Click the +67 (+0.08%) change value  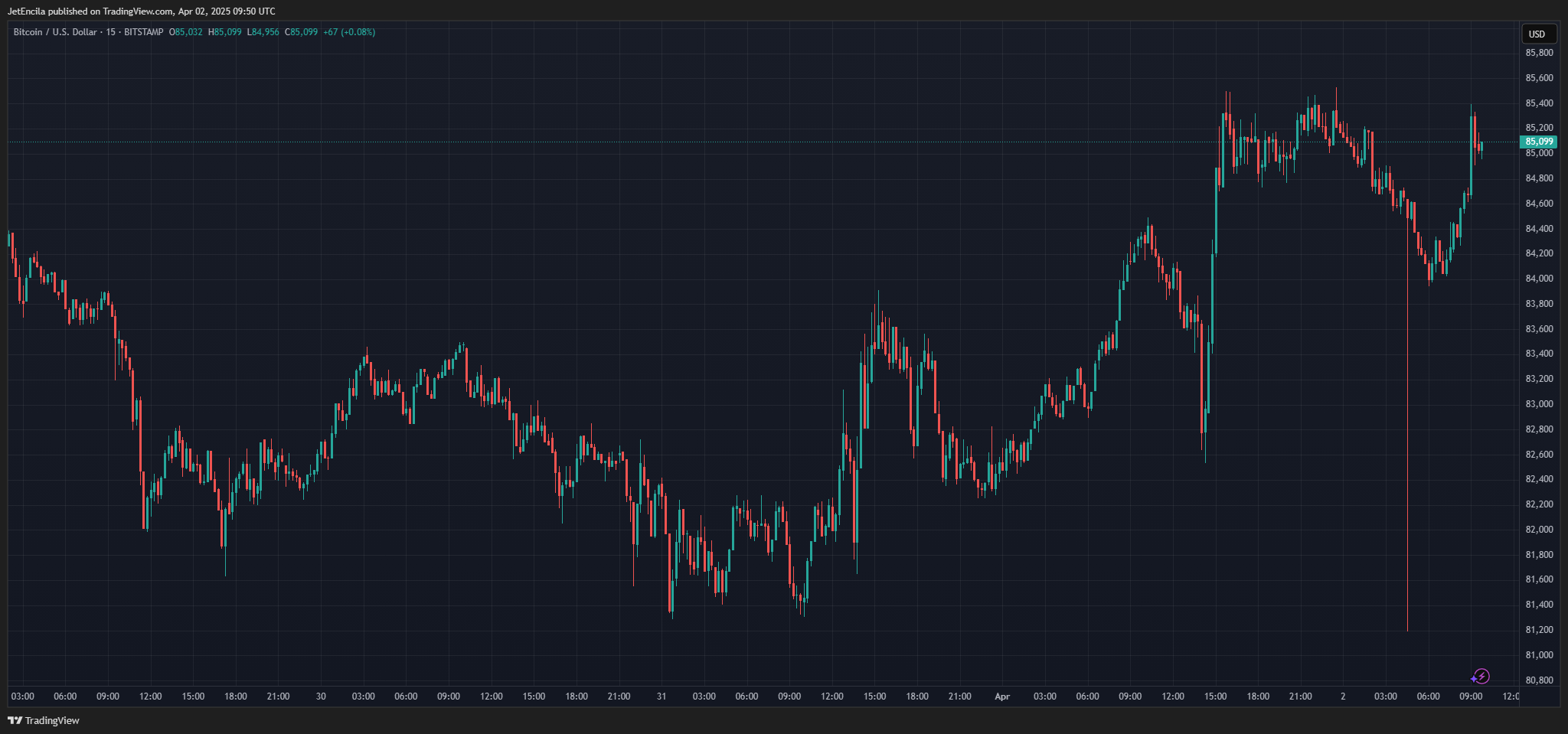tap(349, 32)
